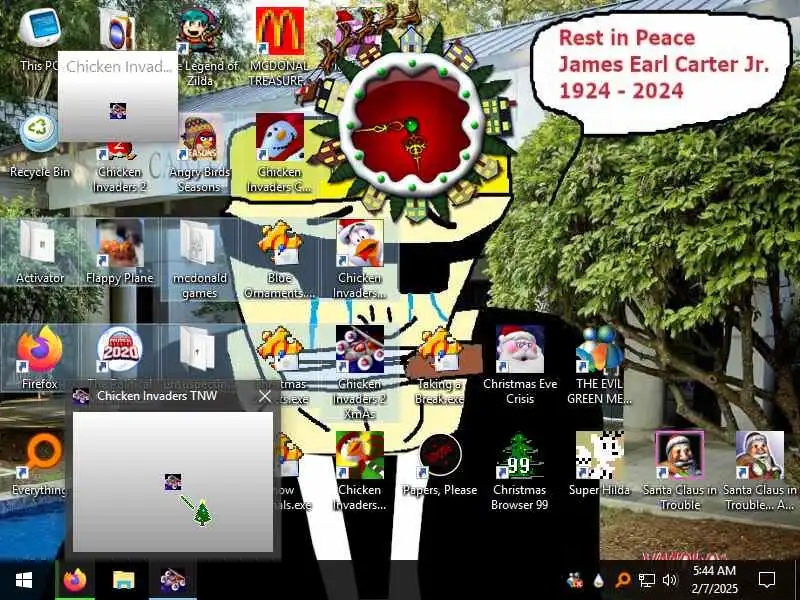Switch to Firefox on the taskbar
The image size is (800, 600).
point(75,580)
